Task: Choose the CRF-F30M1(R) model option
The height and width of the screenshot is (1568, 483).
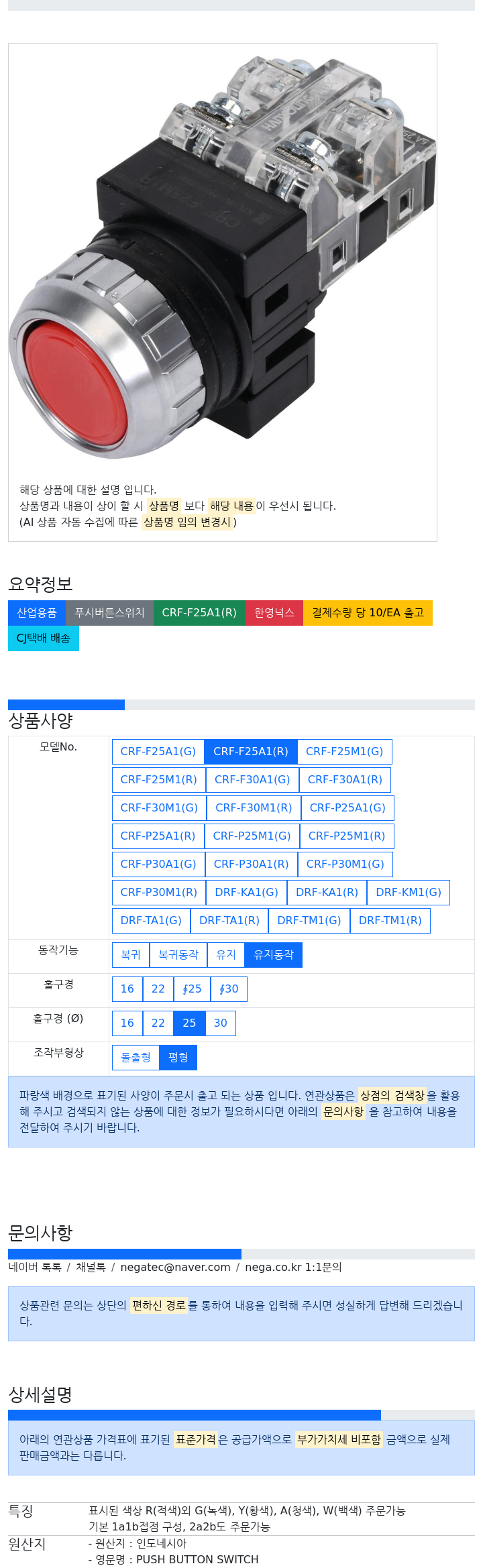Action: 254,808
